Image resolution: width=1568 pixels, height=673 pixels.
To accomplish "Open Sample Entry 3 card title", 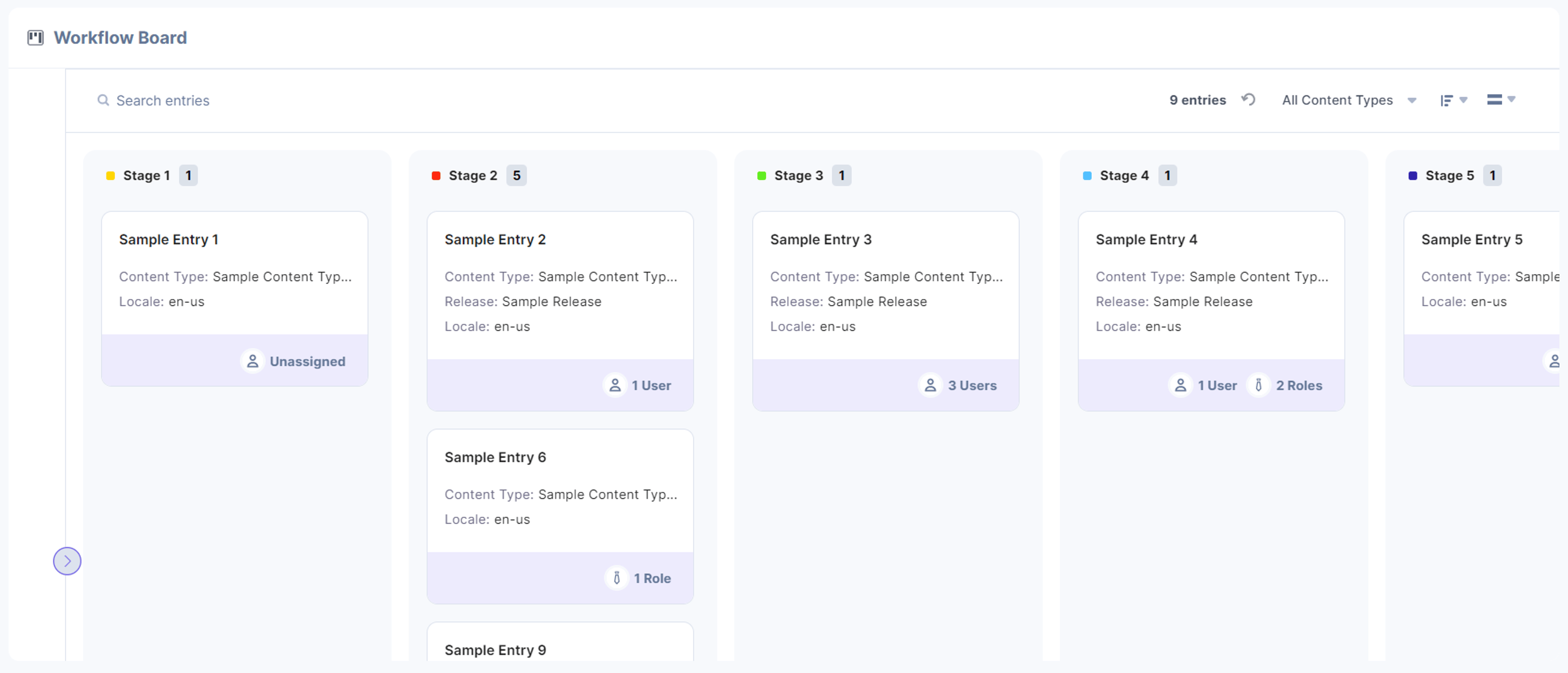I will pyautogui.click(x=820, y=239).
